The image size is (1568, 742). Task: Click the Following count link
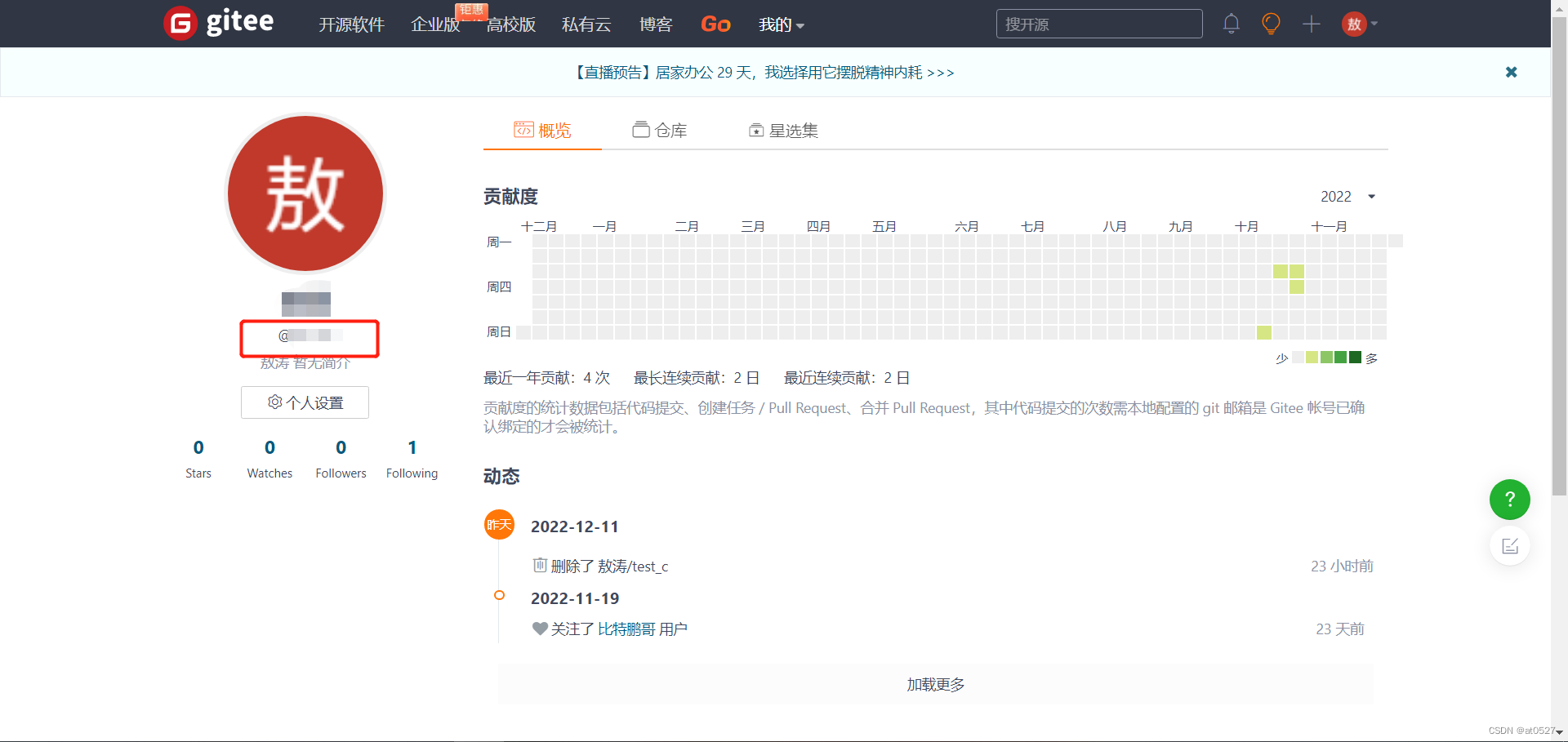click(x=412, y=457)
